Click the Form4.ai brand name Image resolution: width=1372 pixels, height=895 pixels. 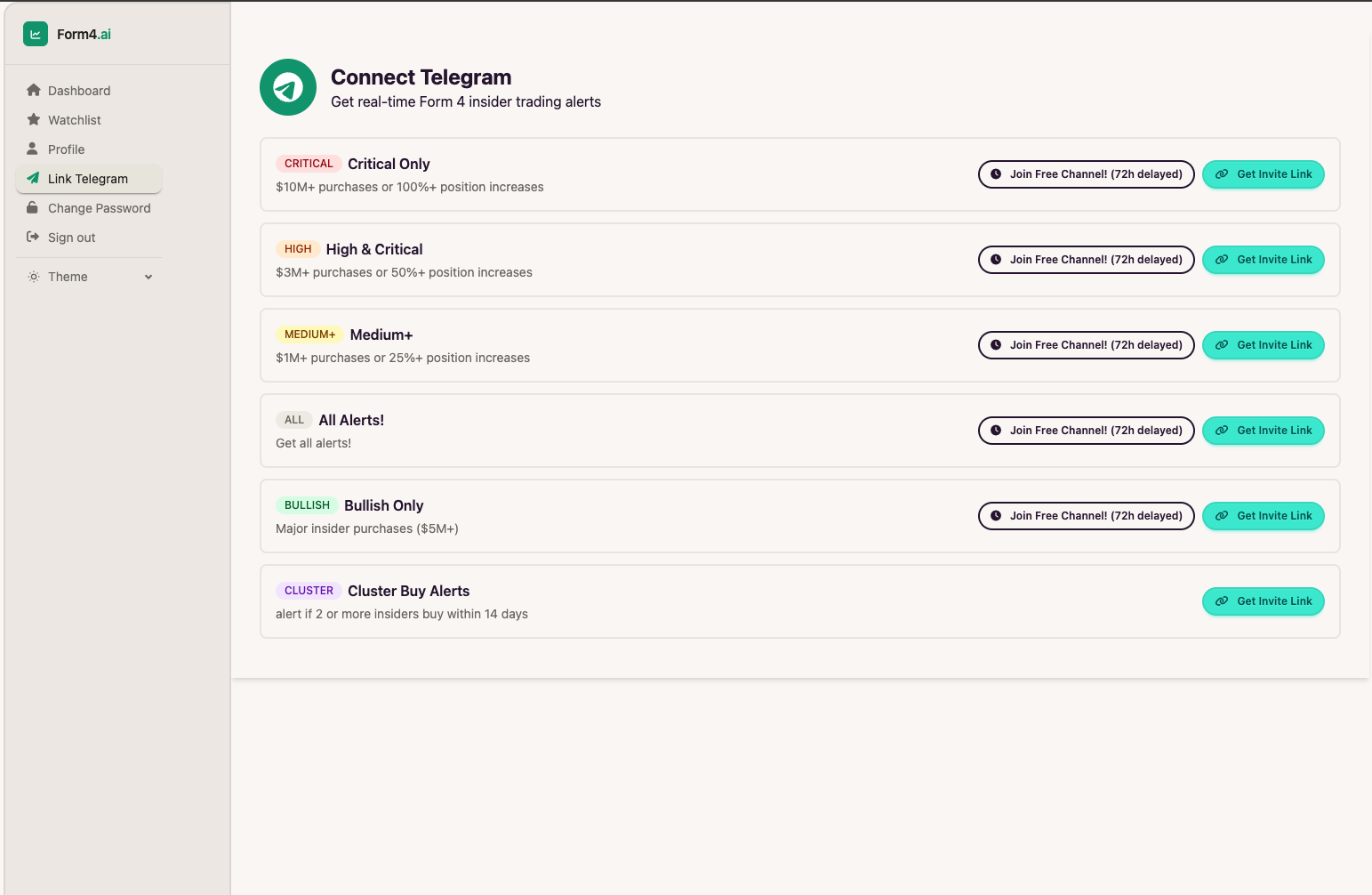84,34
